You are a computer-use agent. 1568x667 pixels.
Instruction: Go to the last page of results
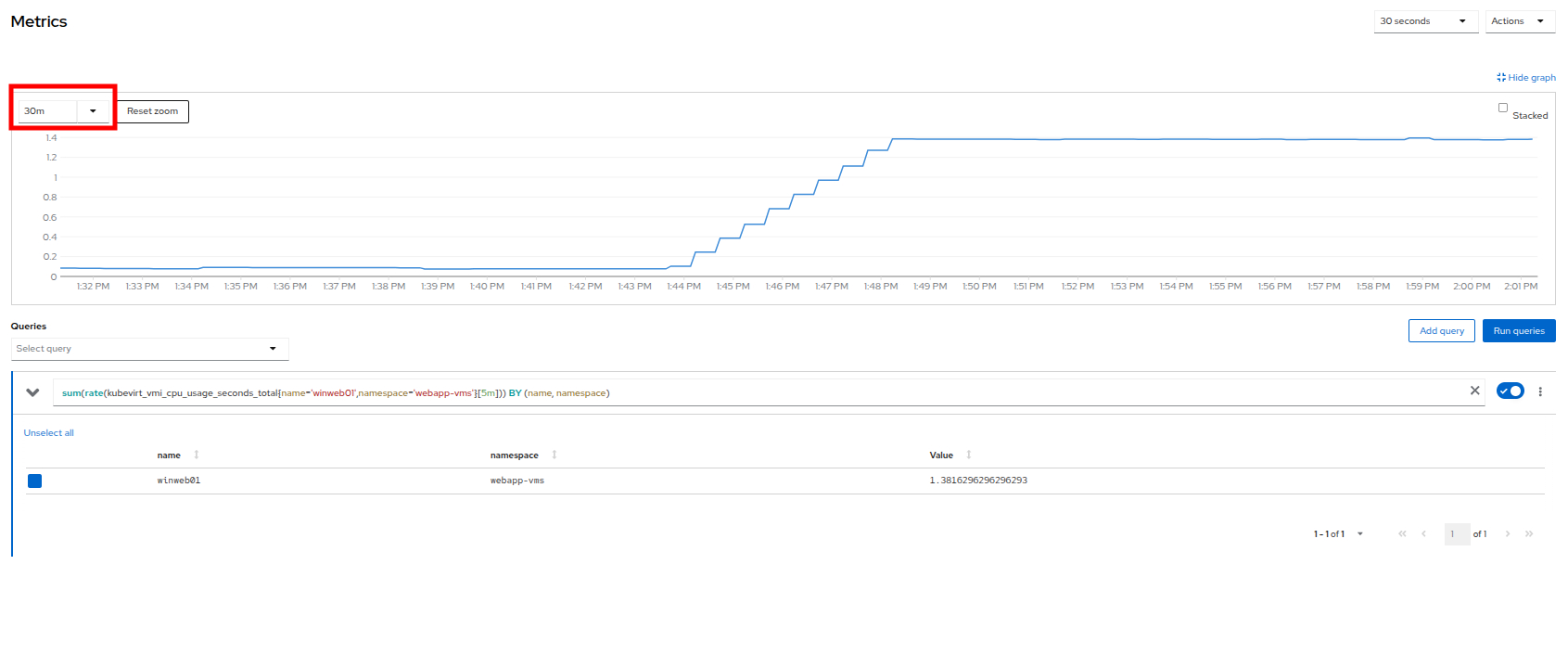pos(1529,534)
